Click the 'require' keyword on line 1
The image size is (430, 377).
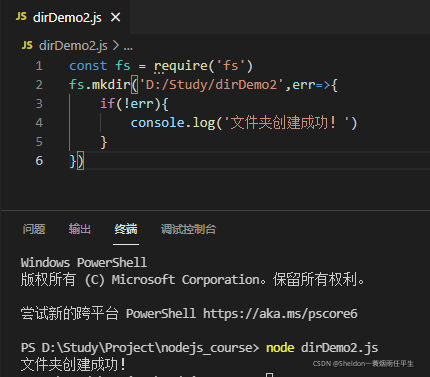pyautogui.click(x=181, y=66)
